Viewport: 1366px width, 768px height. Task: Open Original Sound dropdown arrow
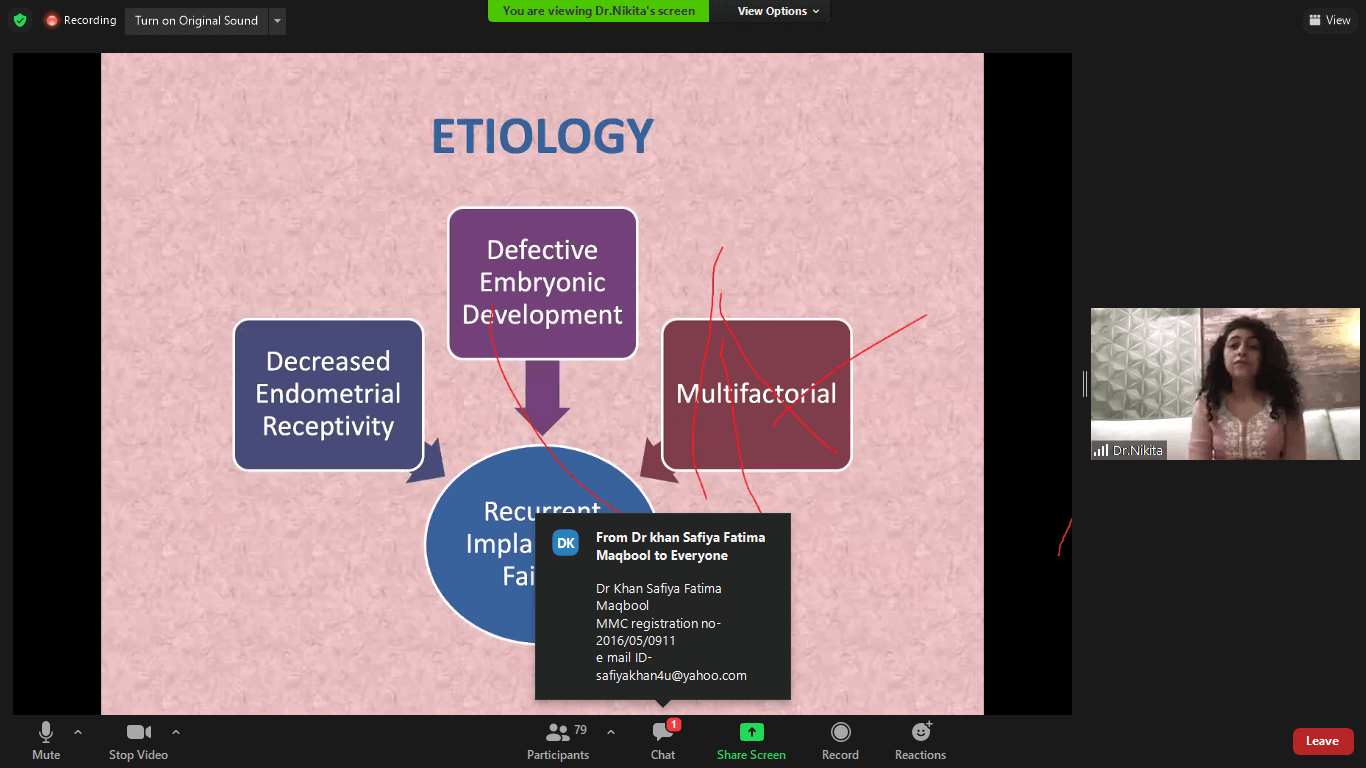(277, 21)
